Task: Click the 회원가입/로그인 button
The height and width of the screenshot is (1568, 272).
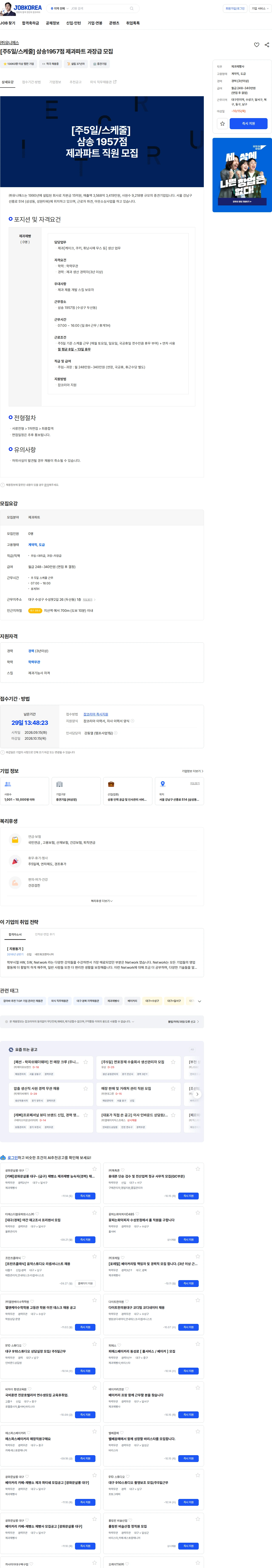Action: tap(235, 8)
